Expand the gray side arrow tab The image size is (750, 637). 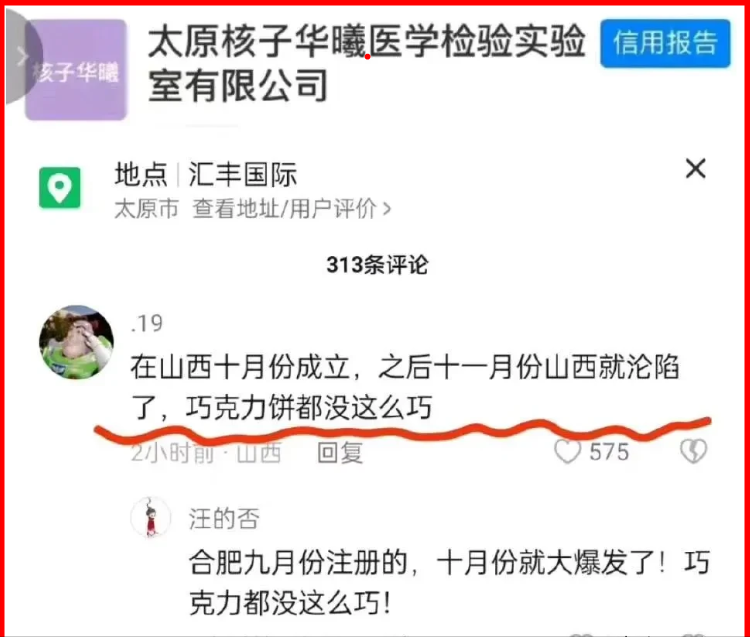(22, 56)
